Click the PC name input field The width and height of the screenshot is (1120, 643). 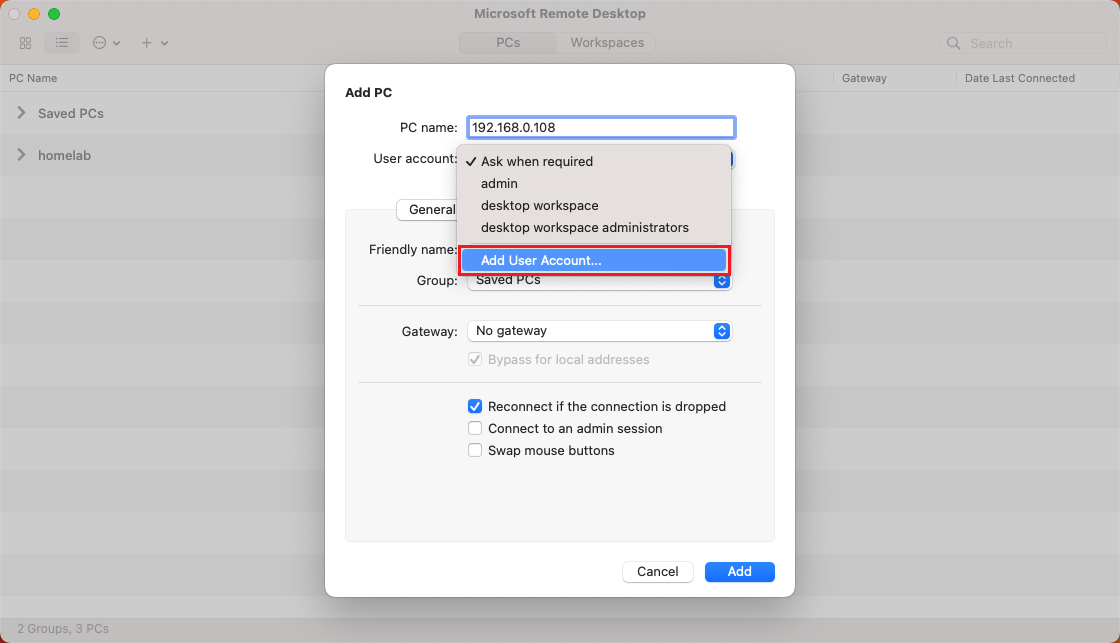601,127
